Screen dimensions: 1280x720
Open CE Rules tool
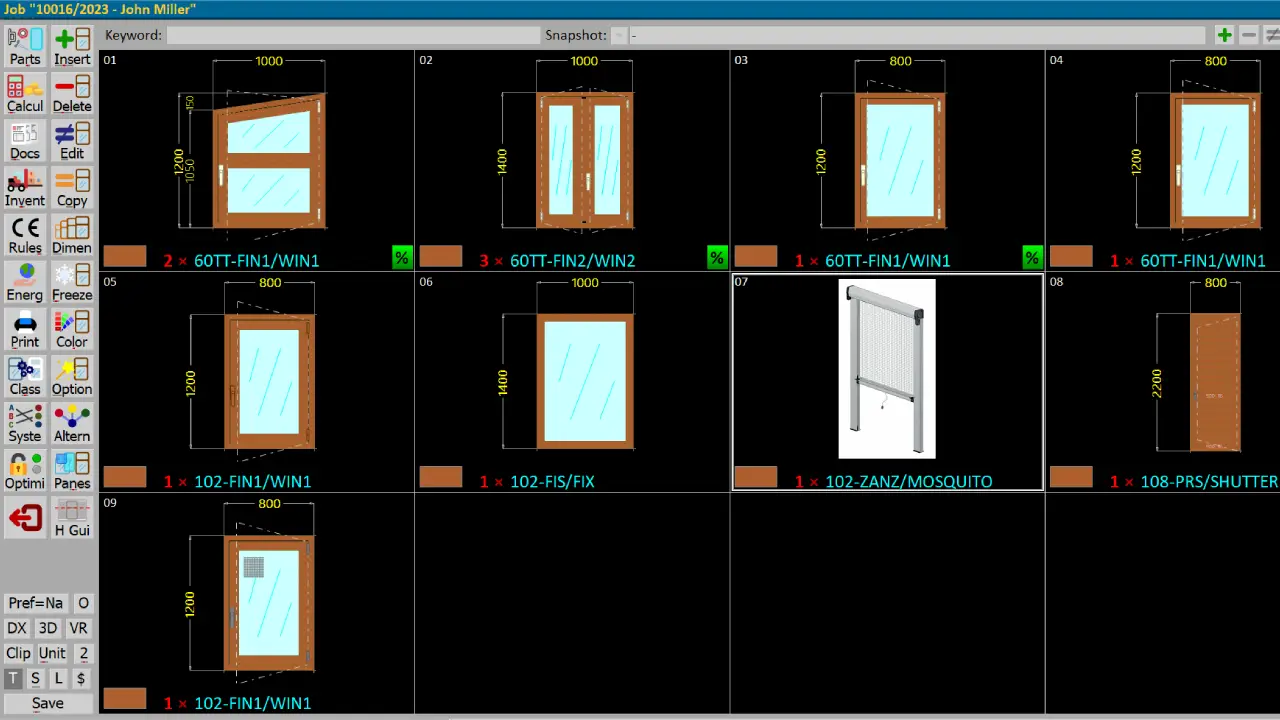[25, 235]
